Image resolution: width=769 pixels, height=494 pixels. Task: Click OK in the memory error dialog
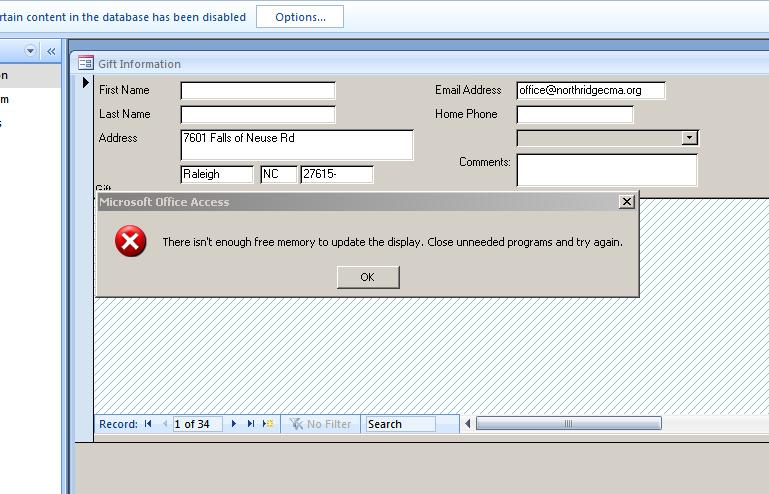[367, 277]
